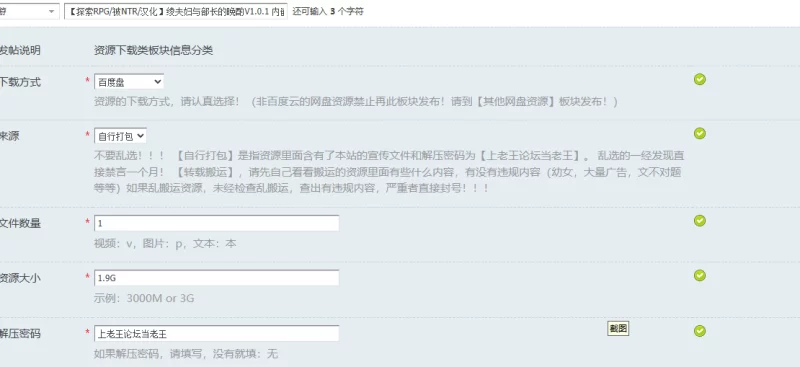Viewport: 800px width, 367px height.
Task: Click green check icon for 解压密码 row
Action: tap(699, 331)
